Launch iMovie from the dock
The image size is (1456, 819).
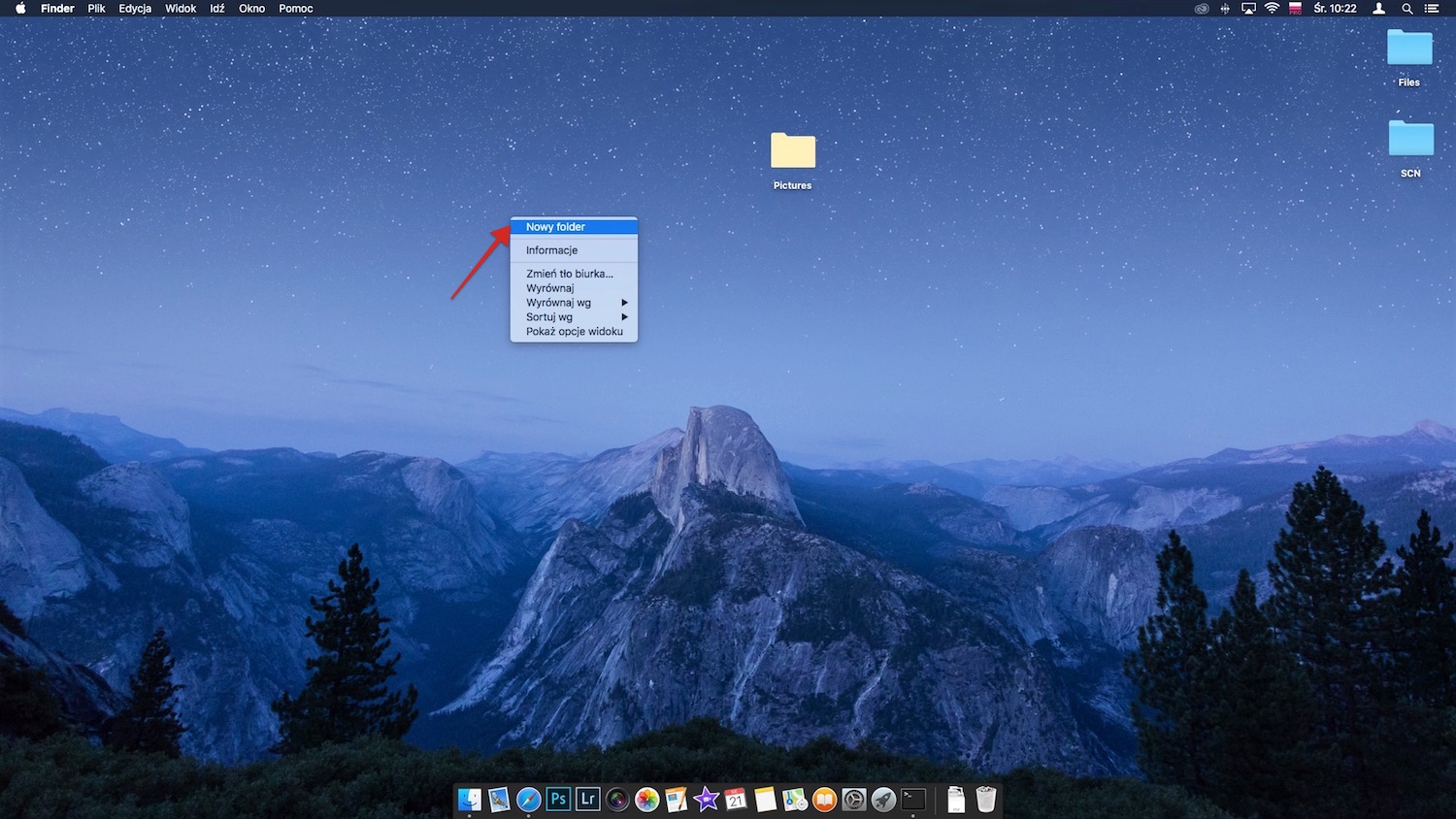tap(706, 799)
